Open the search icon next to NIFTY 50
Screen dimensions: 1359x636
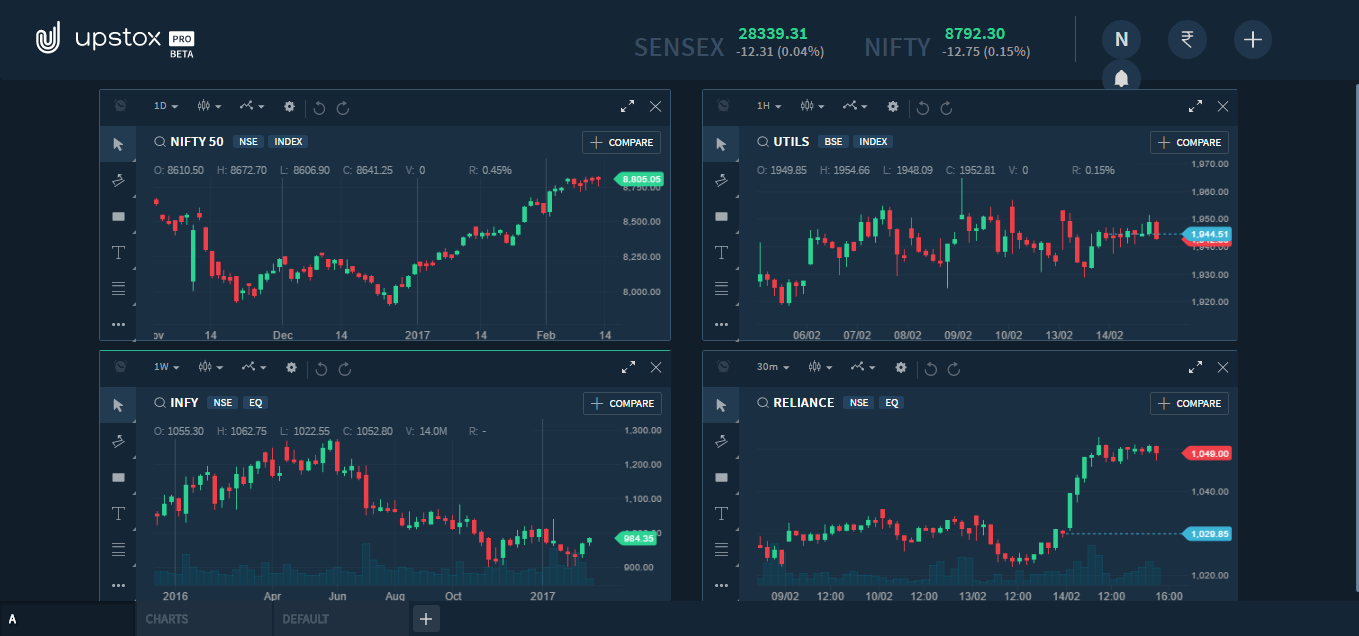[x=159, y=141]
